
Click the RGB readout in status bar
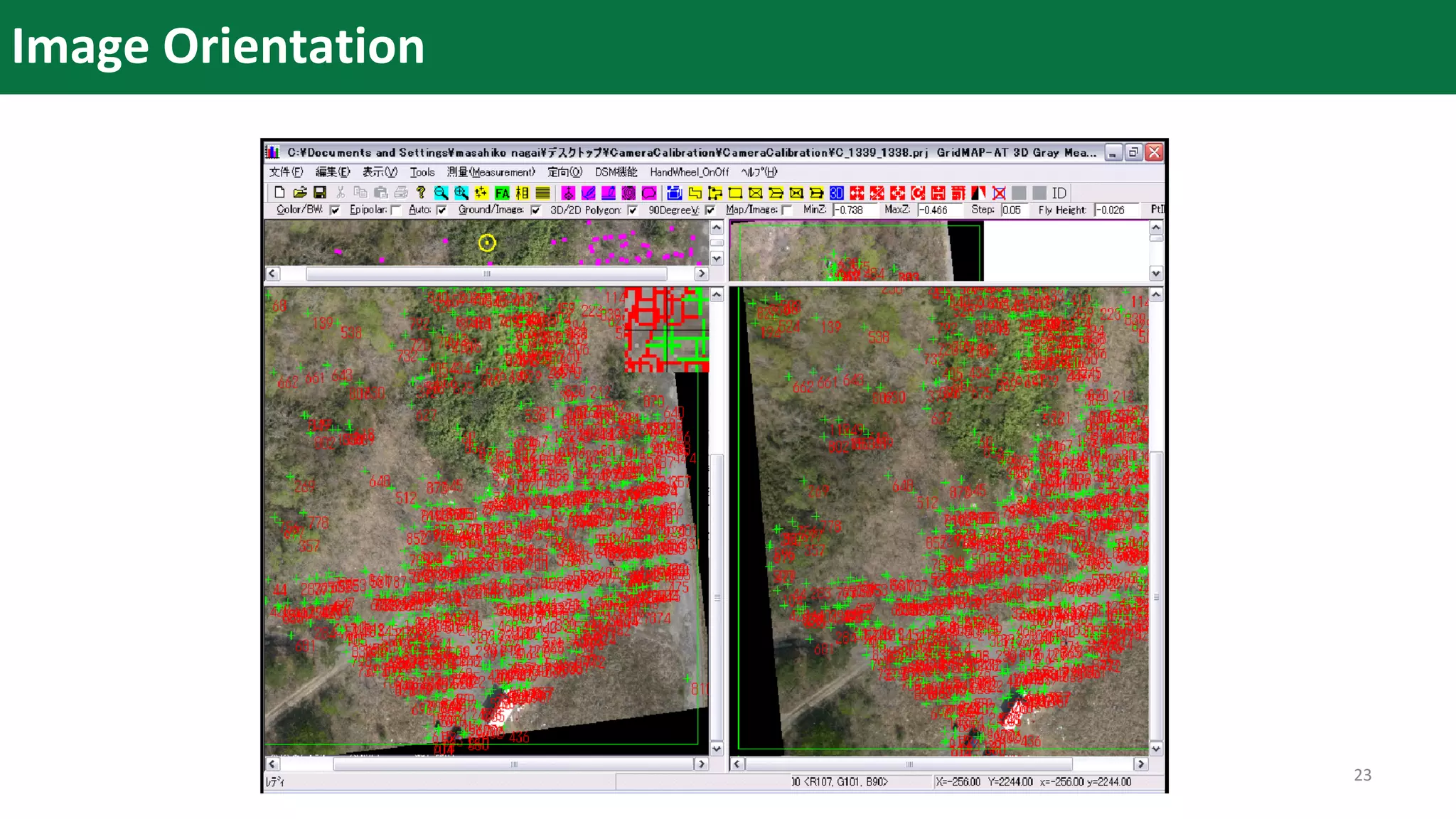pos(839,781)
